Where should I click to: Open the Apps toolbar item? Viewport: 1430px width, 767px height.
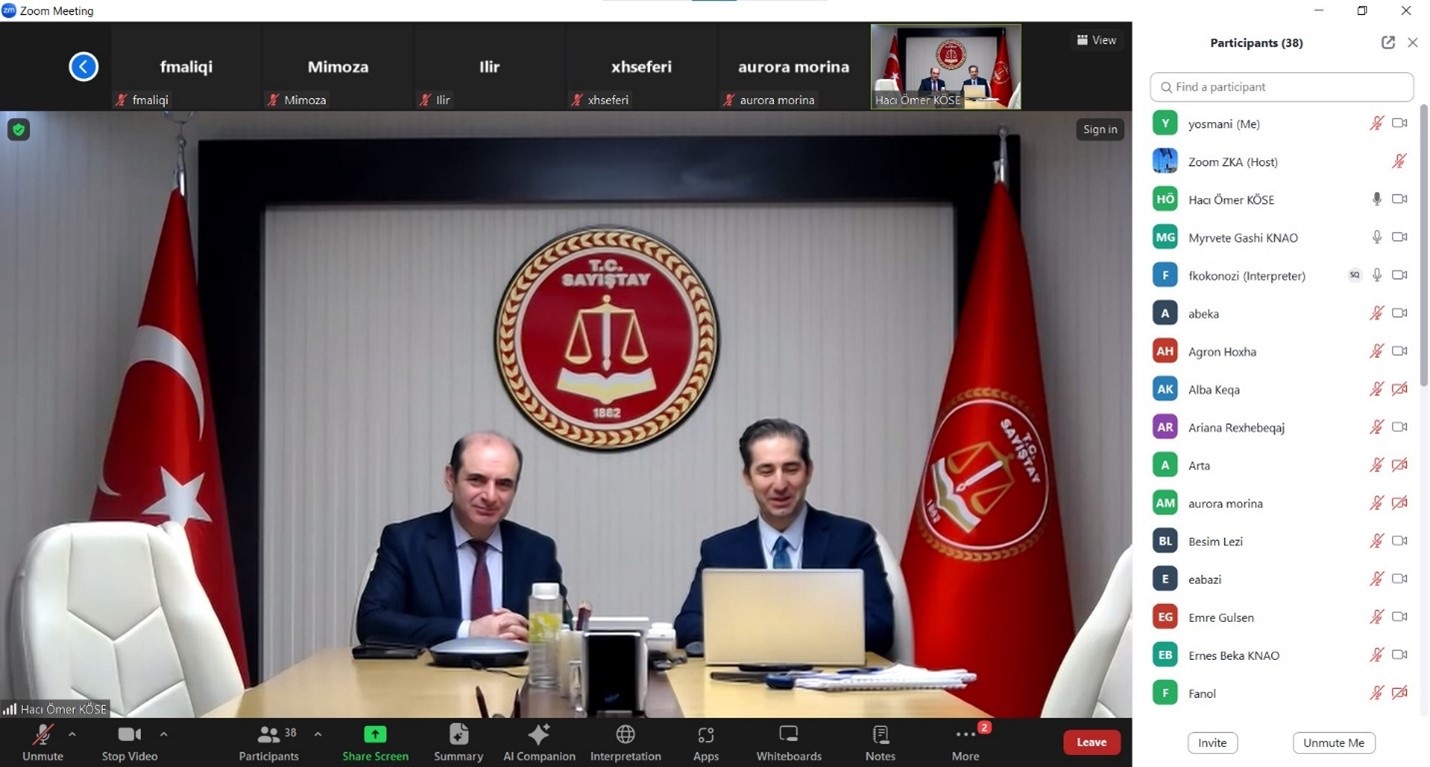(x=706, y=741)
